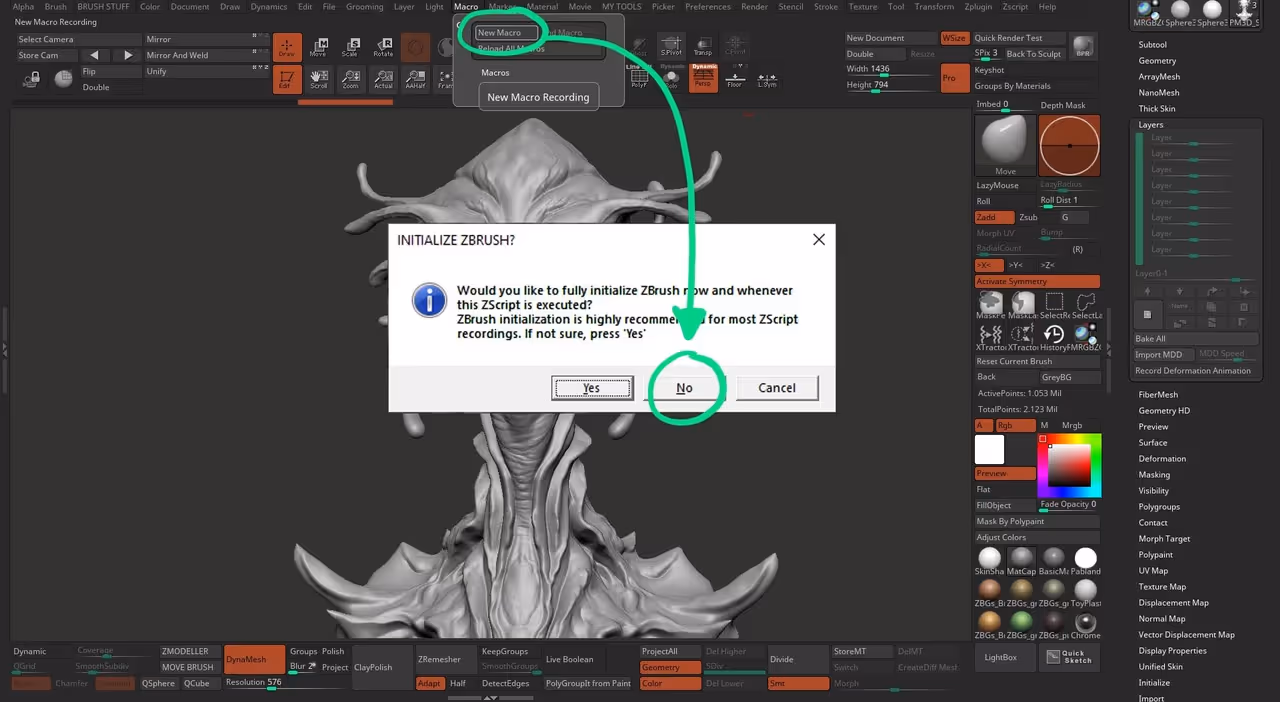Pick a color in color picker square

click(1069, 465)
